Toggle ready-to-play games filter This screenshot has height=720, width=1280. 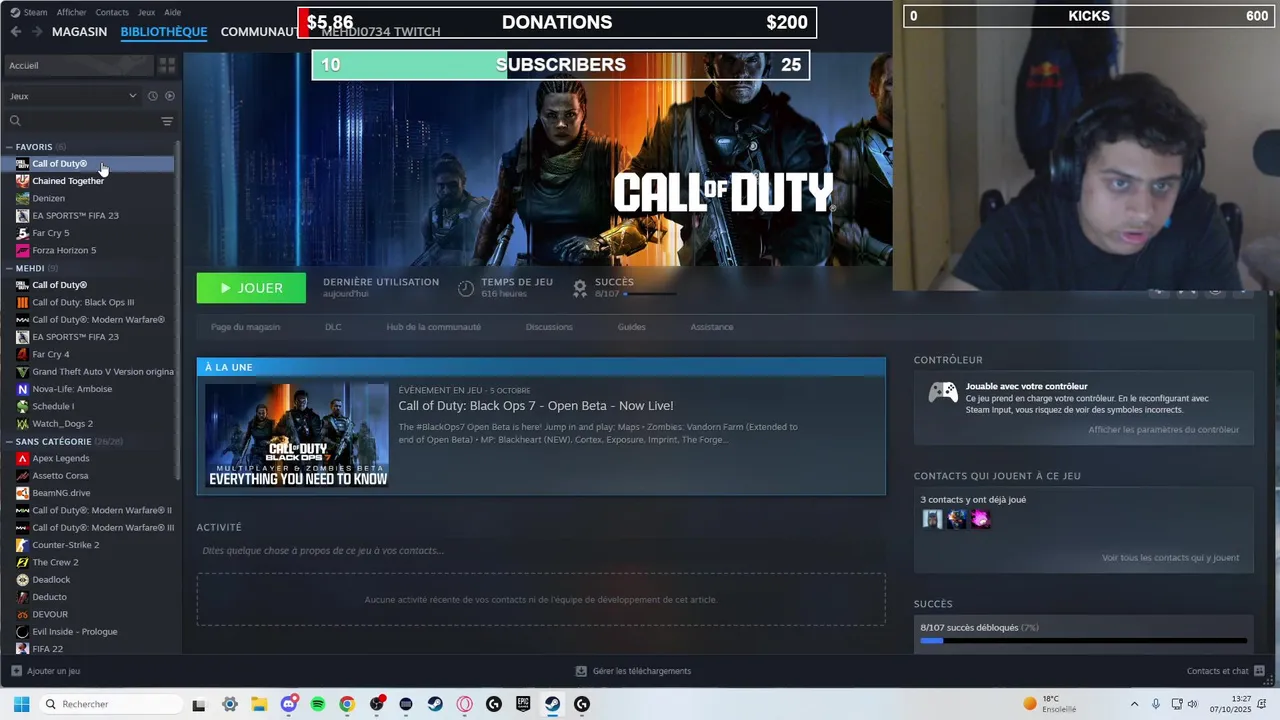(x=169, y=96)
